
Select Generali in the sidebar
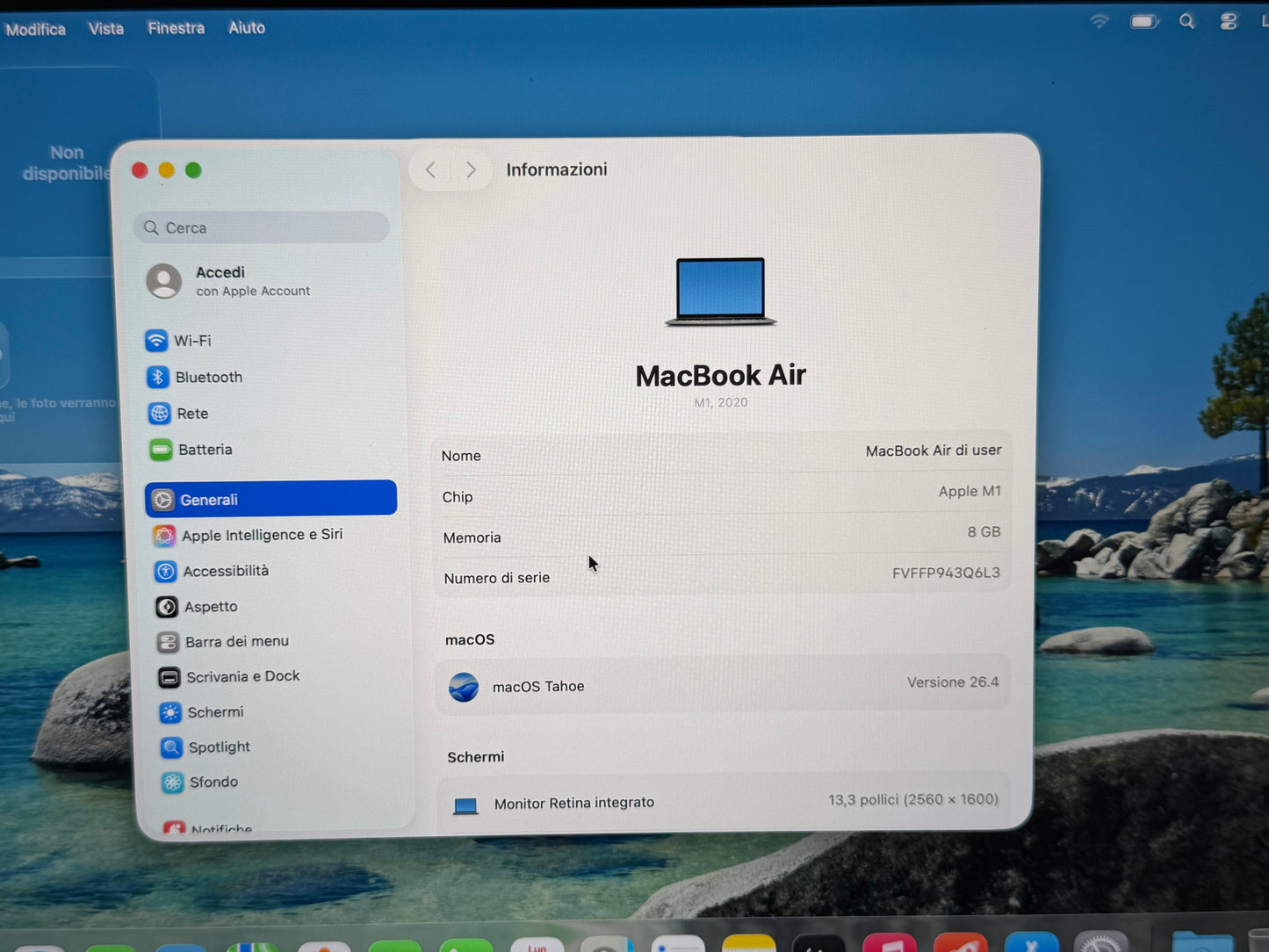click(271, 499)
